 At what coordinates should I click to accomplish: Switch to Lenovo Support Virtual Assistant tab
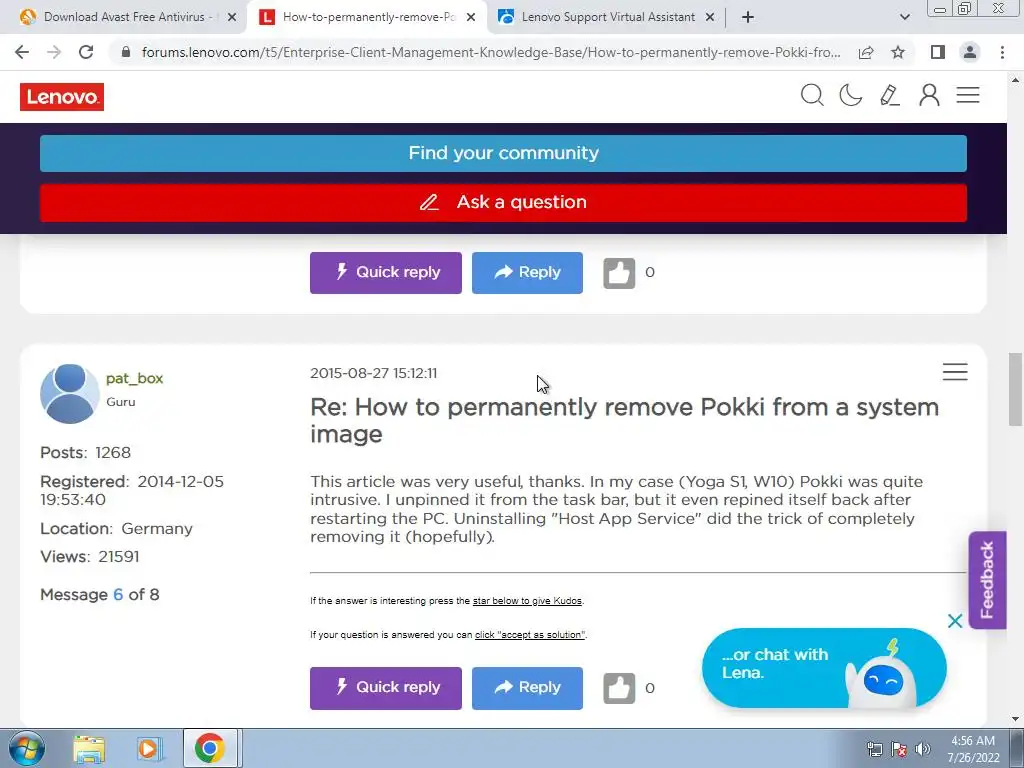pos(607,17)
